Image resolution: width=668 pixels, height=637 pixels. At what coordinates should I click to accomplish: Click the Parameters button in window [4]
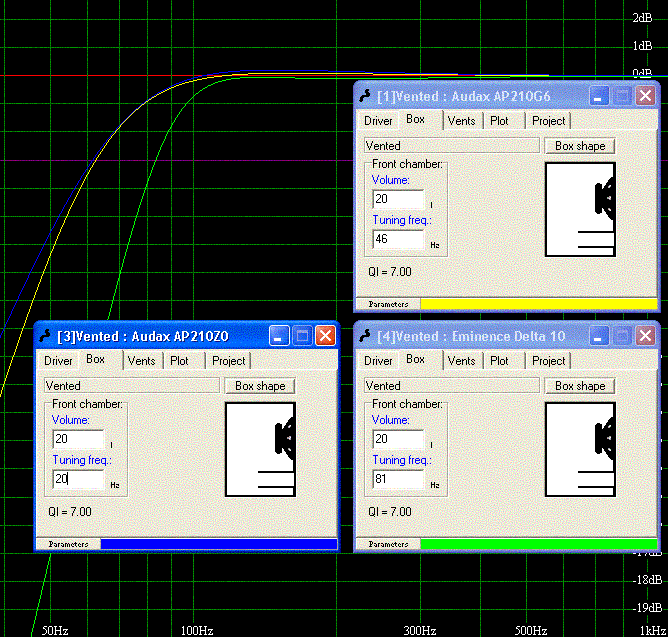click(388, 544)
